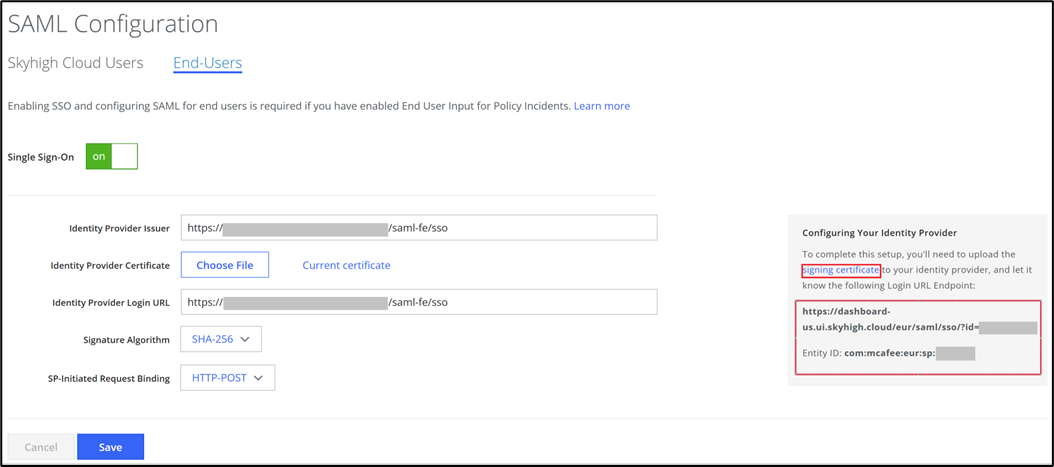Click the Signature Algorithm label

pyautogui.click(x=126, y=340)
